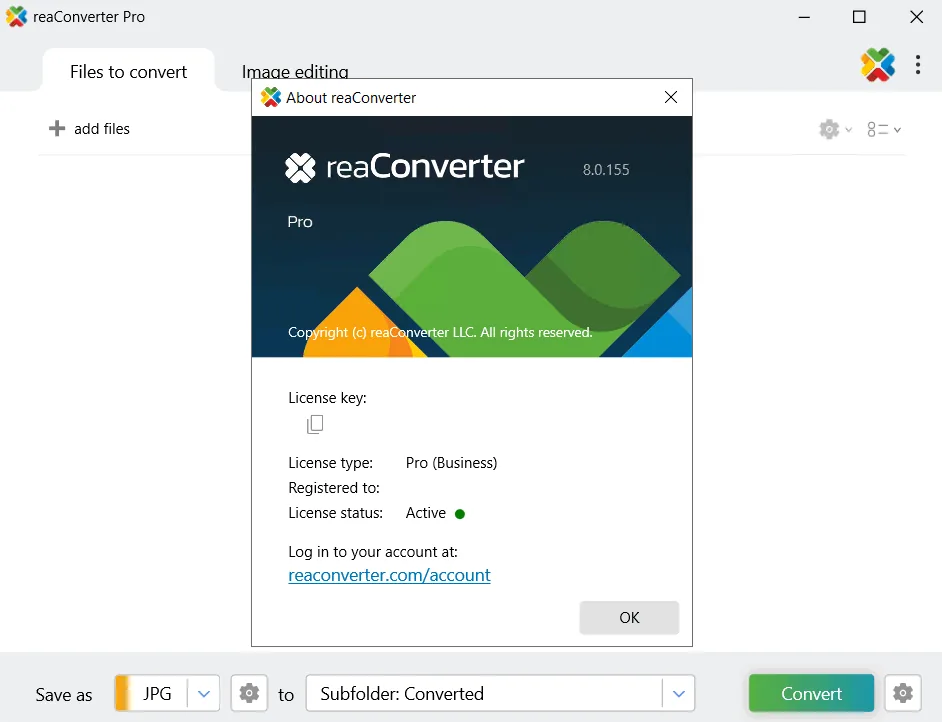This screenshot has width=942, height=722.
Task: Click the About dialog title icon
Action: click(x=271, y=97)
